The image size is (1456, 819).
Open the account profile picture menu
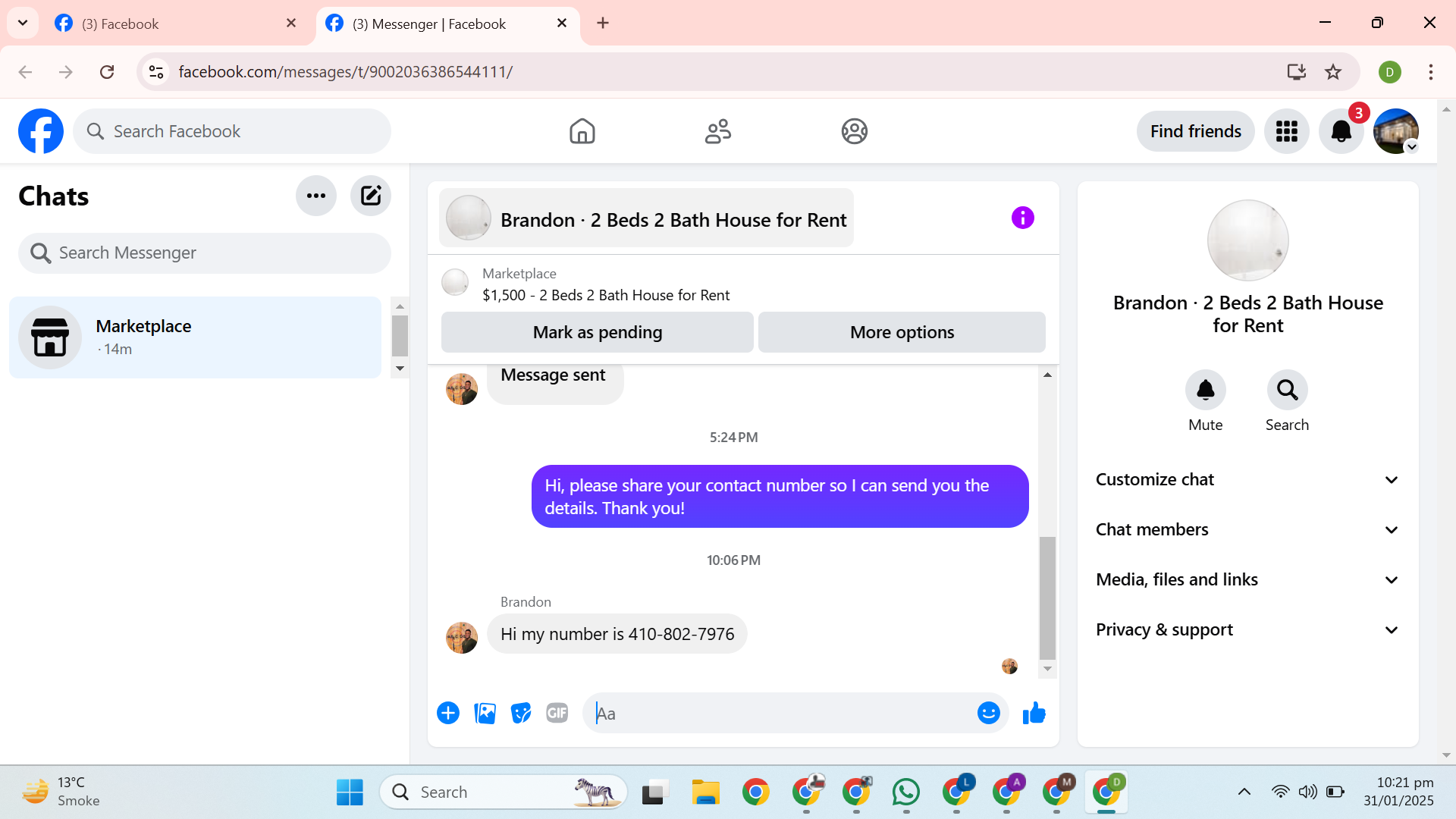(x=1395, y=131)
